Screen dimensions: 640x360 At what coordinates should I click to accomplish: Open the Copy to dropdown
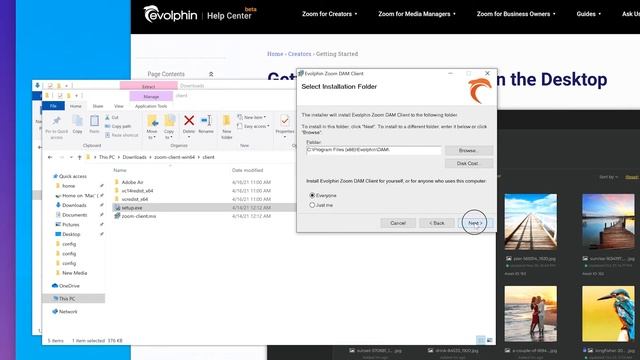169,127
